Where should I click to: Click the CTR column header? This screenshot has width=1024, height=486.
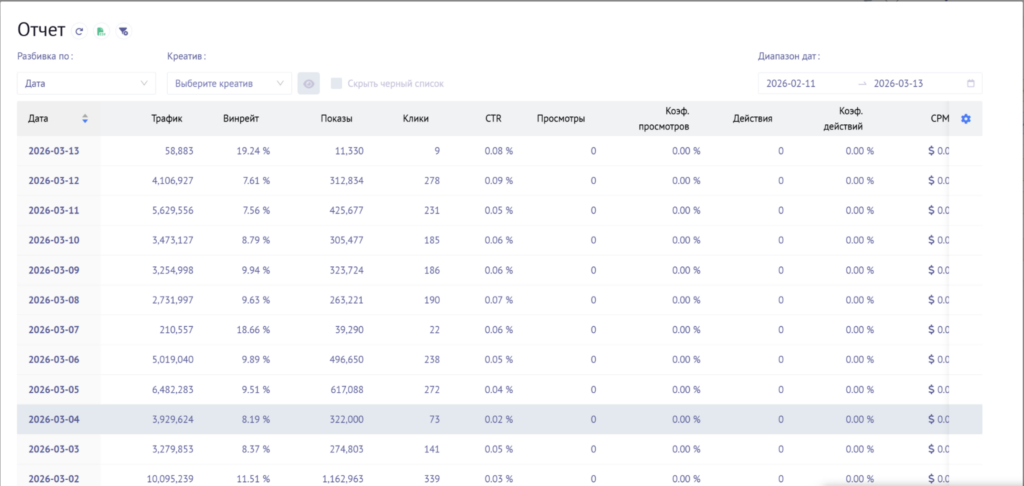(493, 119)
